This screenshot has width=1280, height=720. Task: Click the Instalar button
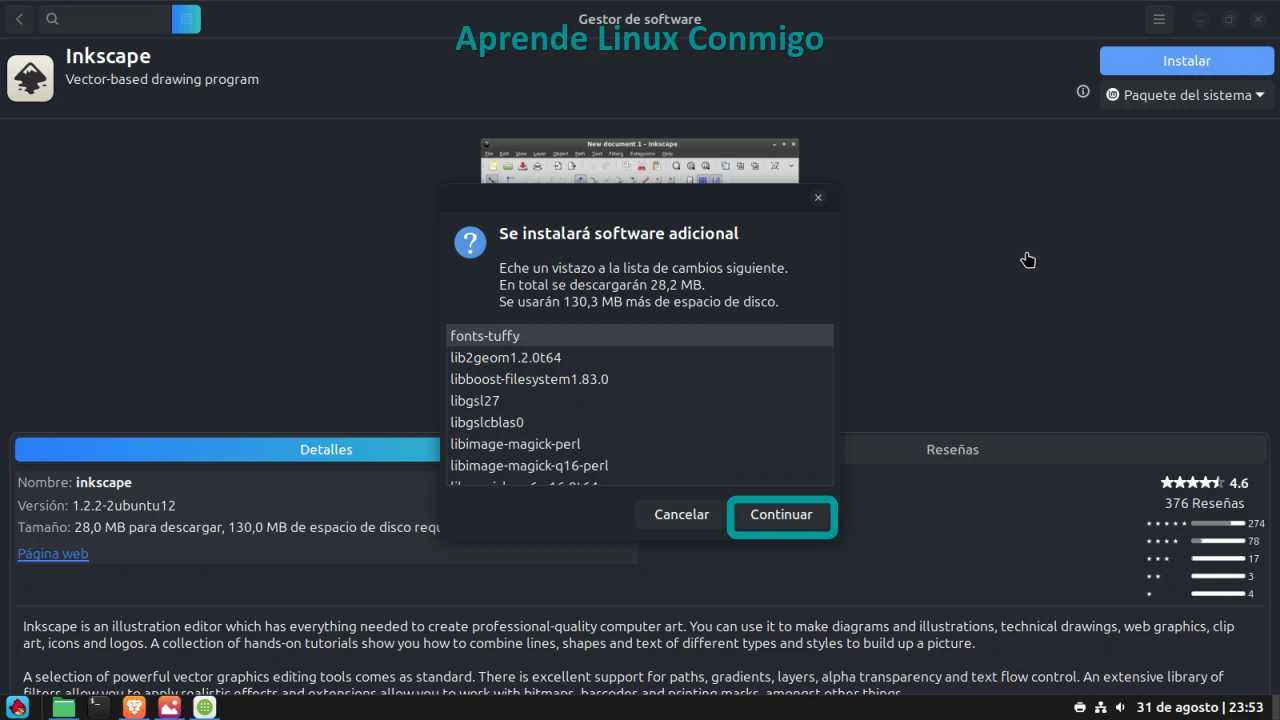click(1186, 61)
